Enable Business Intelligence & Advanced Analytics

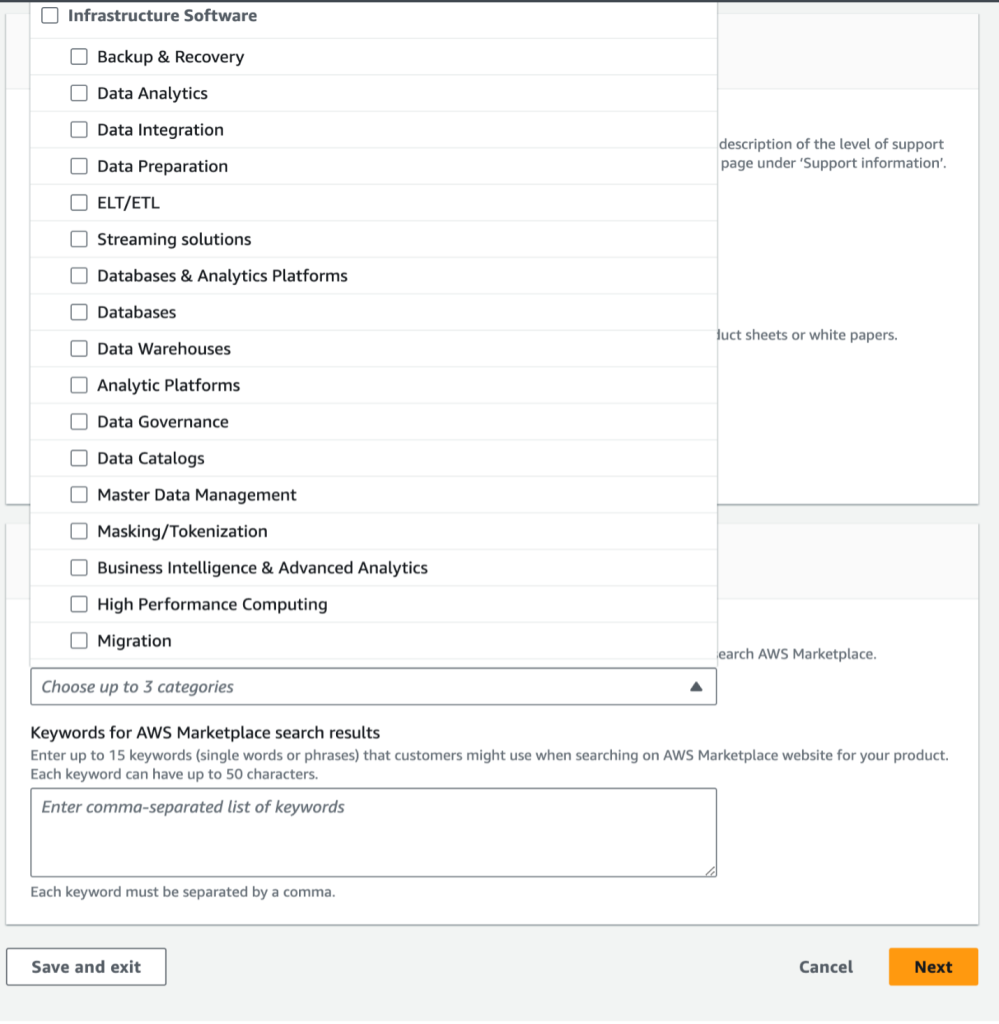79,567
